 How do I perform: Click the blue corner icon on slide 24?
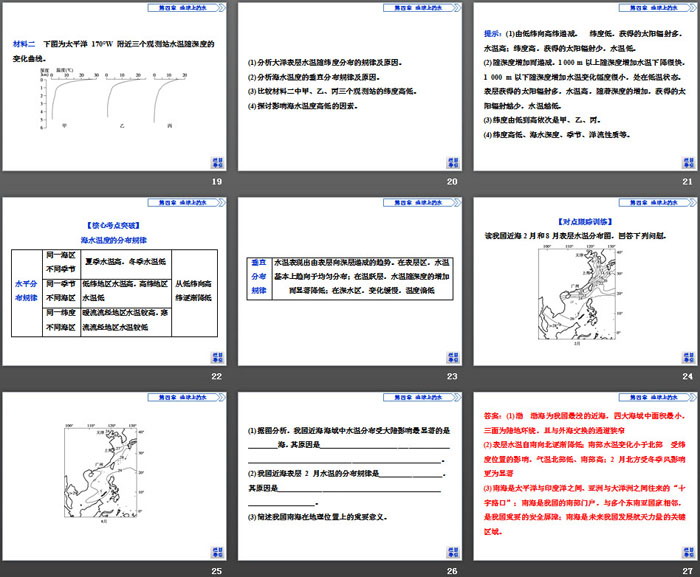tap(685, 359)
